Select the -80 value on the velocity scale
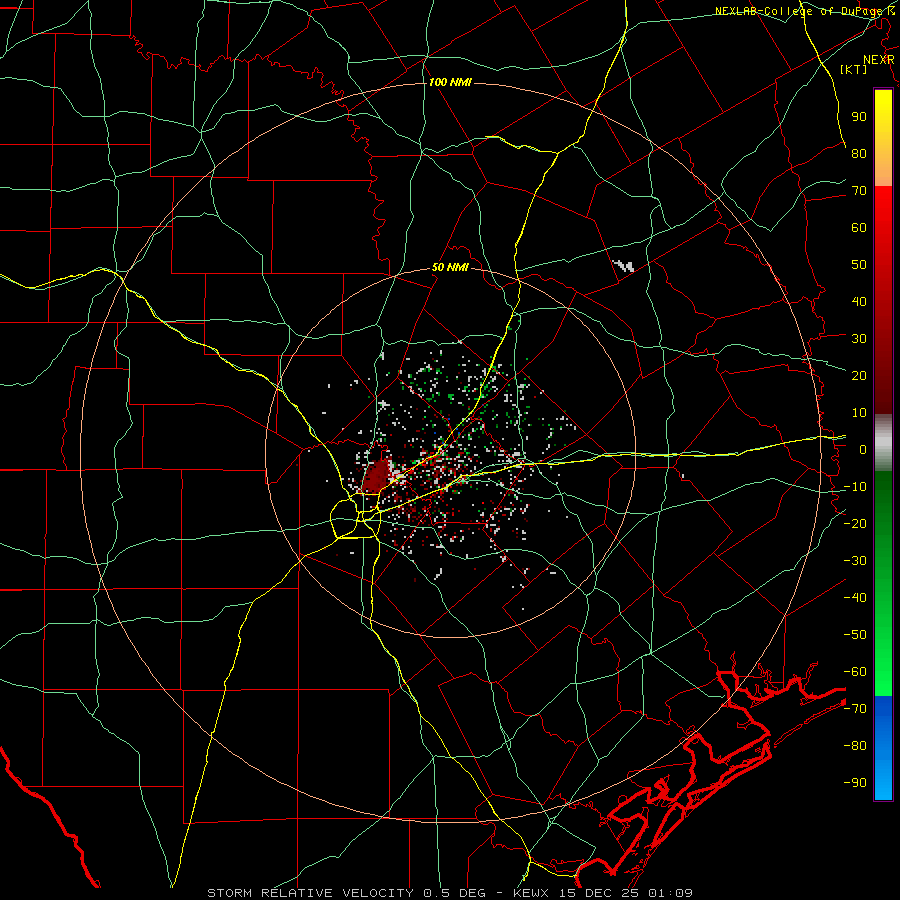This screenshot has width=900, height=900. [x=855, y=746]
